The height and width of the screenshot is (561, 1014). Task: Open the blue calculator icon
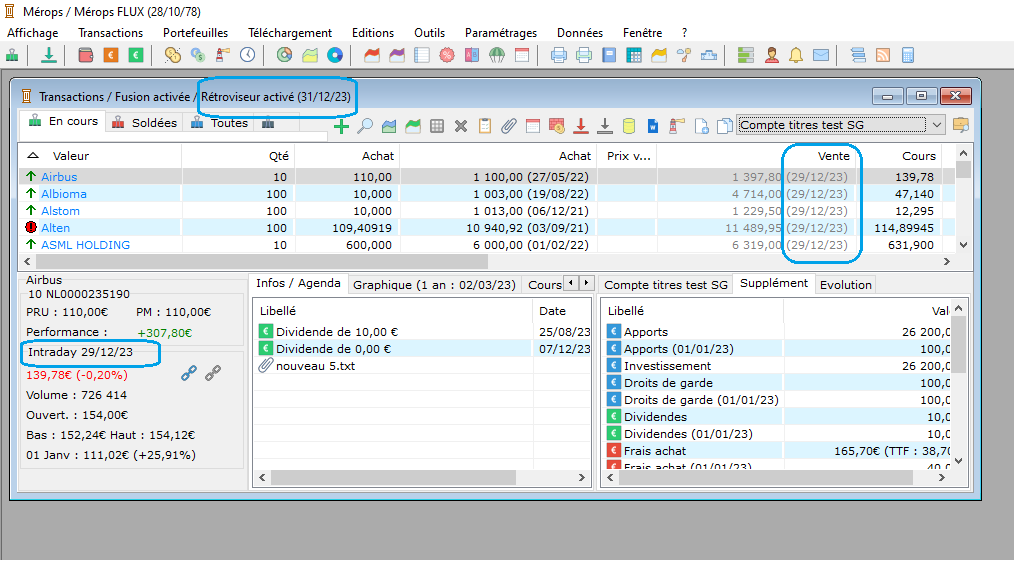pos(908,56)
